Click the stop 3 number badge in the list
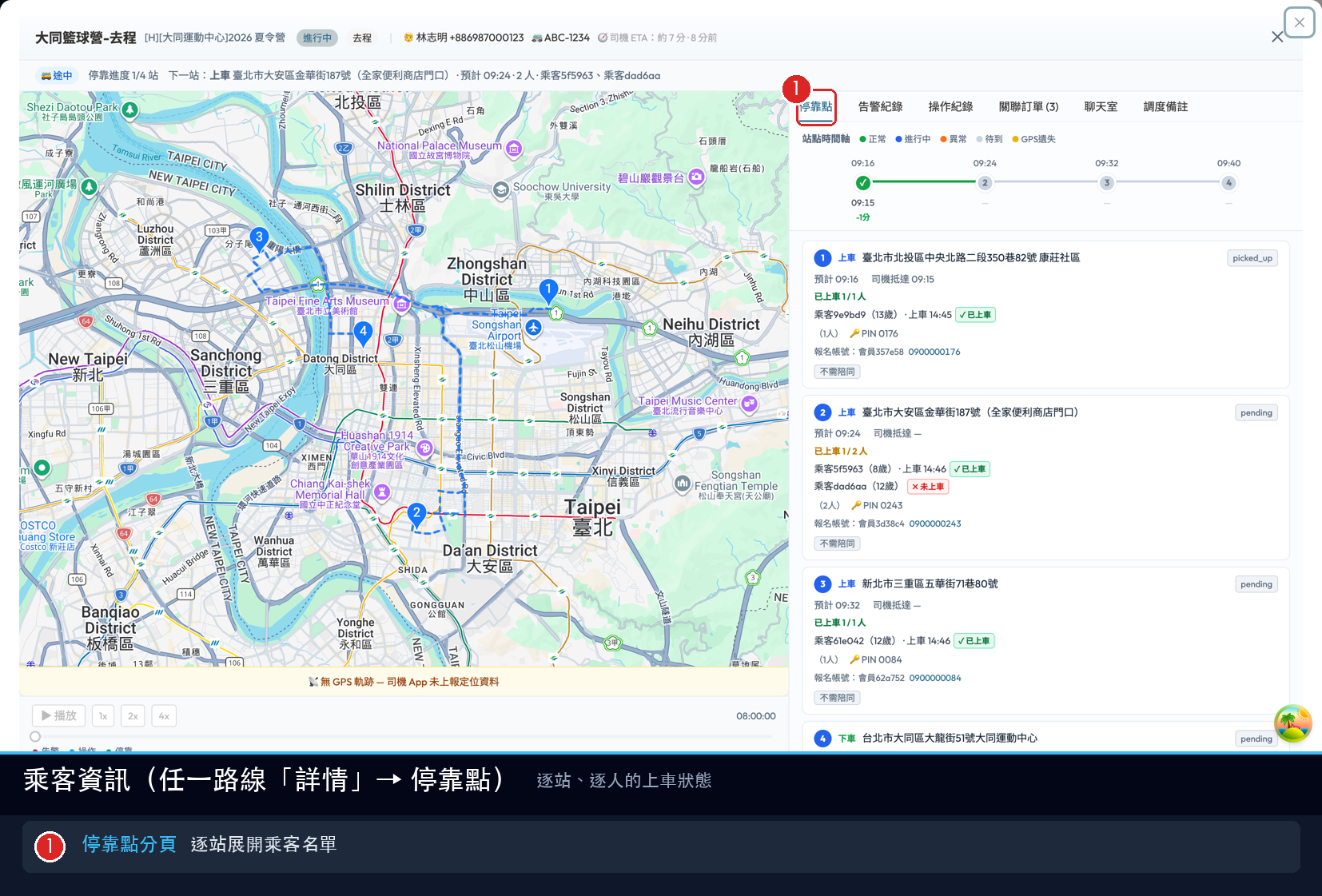 pos(822,584)
